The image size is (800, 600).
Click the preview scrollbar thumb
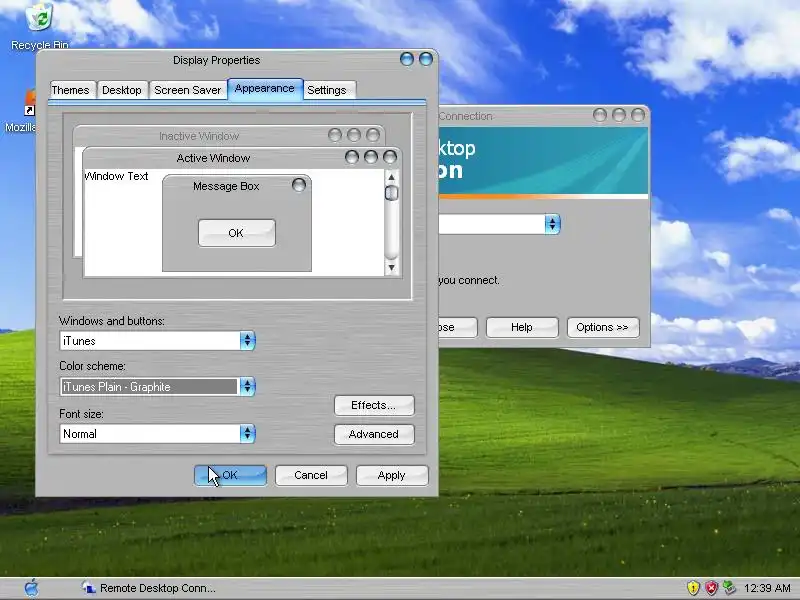[391, 193]
